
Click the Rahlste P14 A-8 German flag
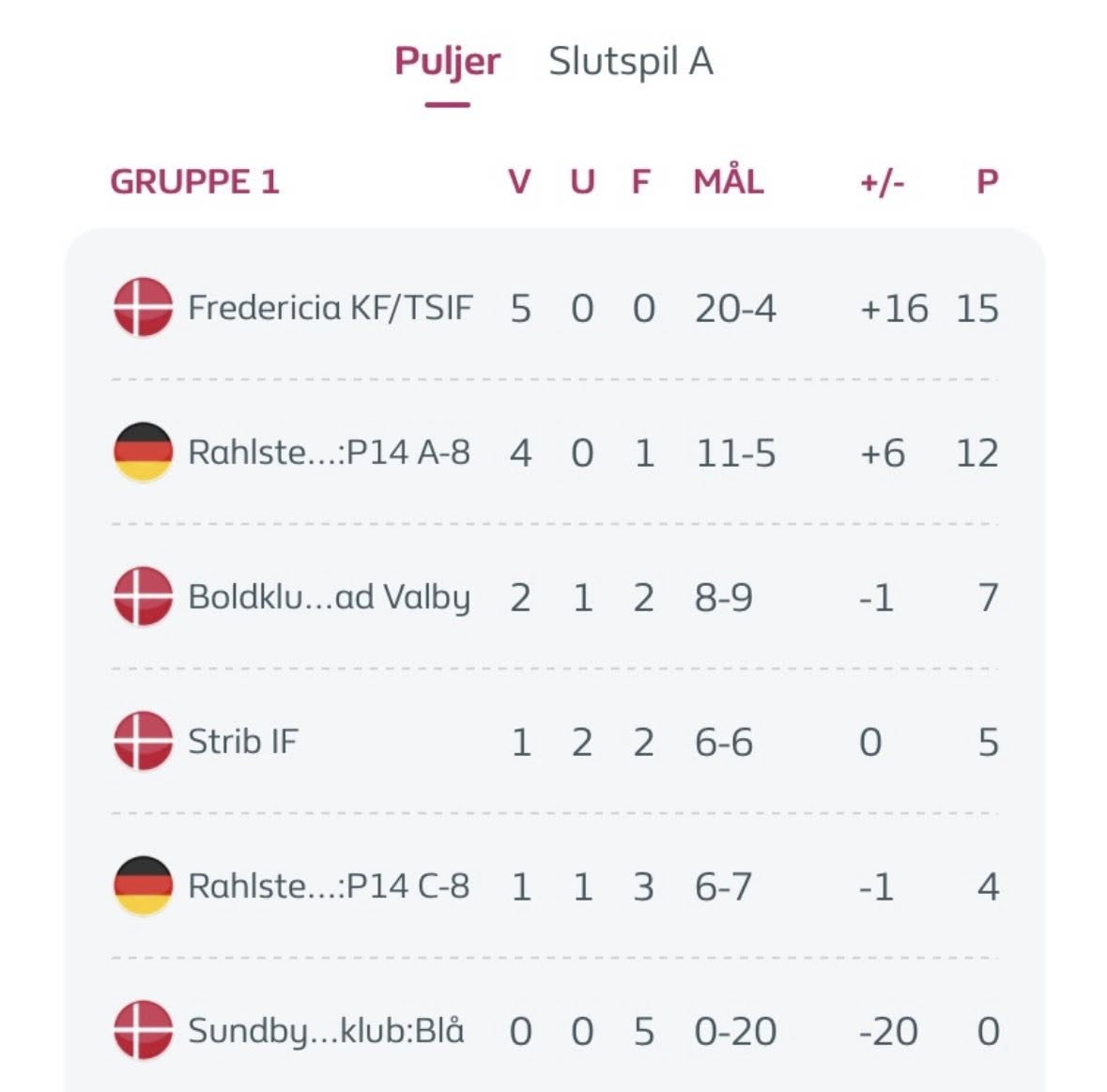144,452
